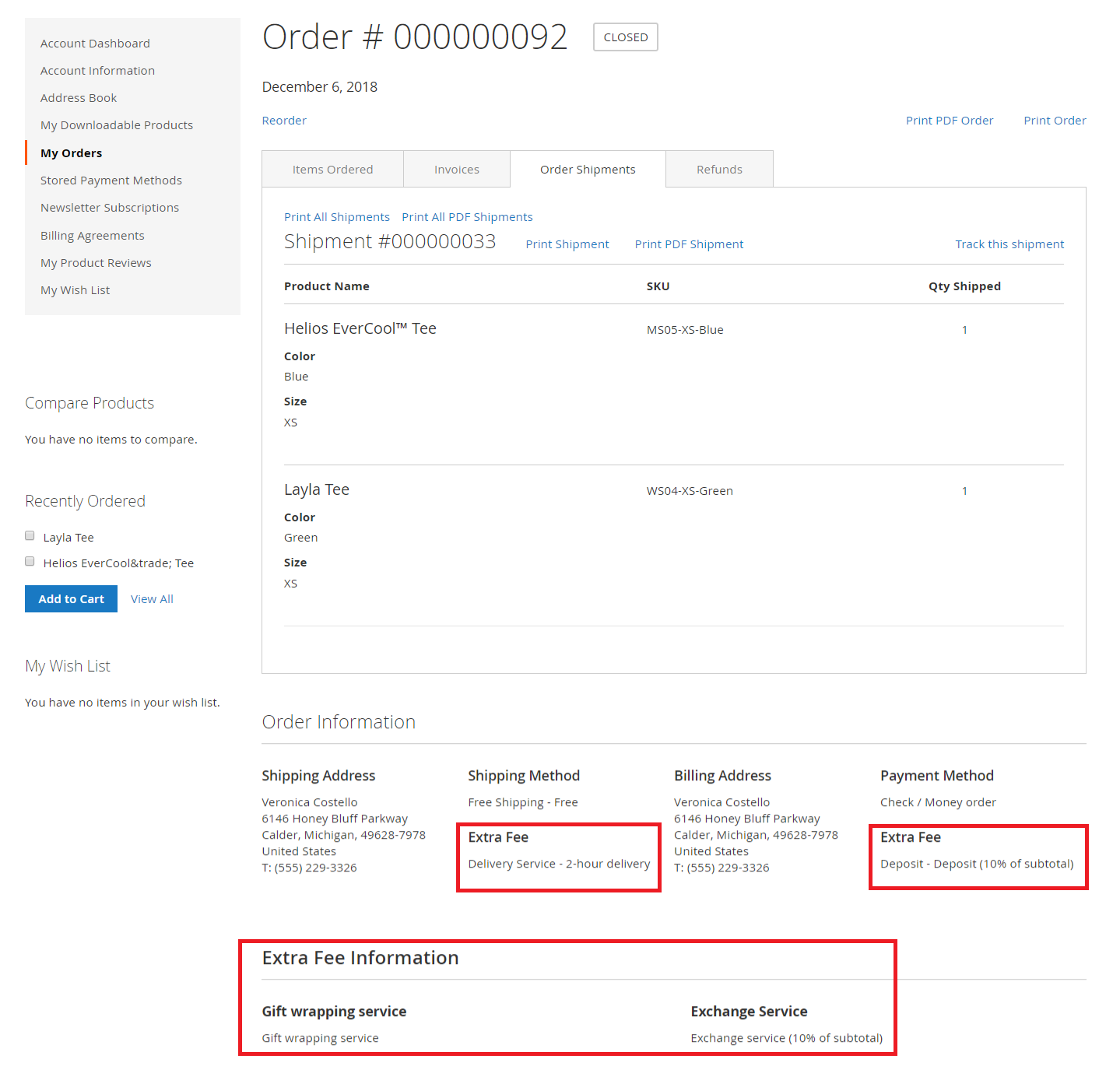Viewport: 1120px width, 1066px height.
Task: Open Address Book from sidebar
Action: point(79,98)
